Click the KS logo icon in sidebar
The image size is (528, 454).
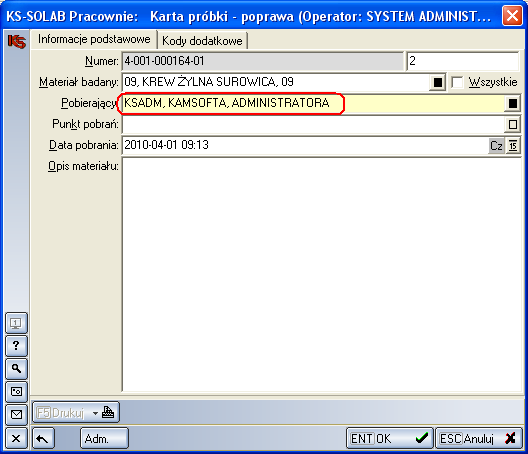pos(16,42)
